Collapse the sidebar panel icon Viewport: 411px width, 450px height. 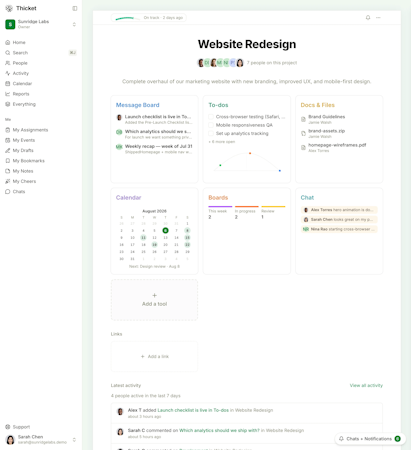[x=75, y=8]
